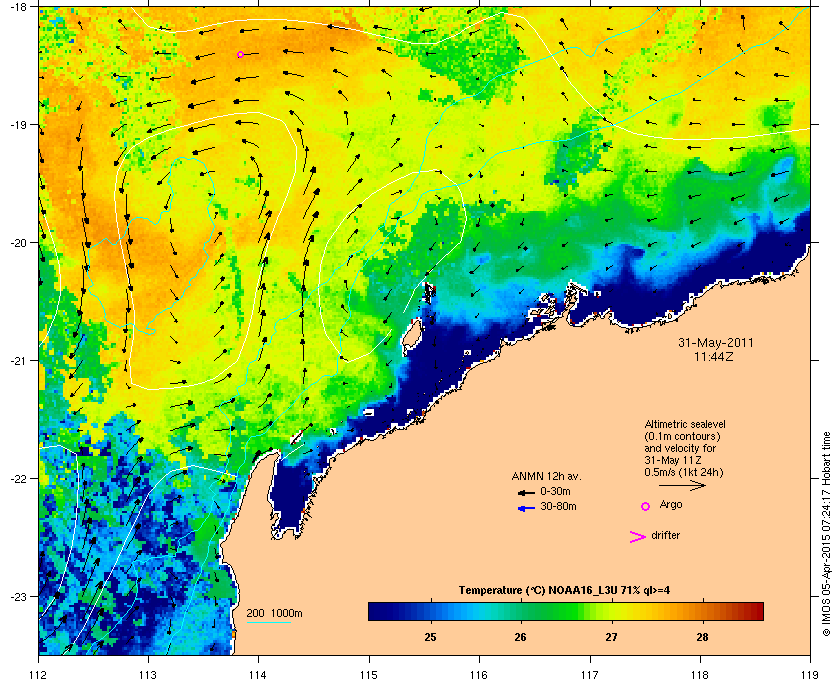Image resolution: width=840 pixels, height=680 pixels.
Task: Click the blue 30-80m arrow legend icon
Action: pyautogui.click(x=526, y=508)
